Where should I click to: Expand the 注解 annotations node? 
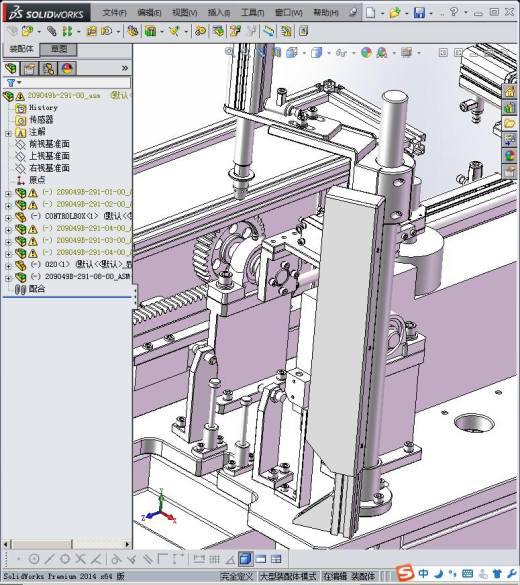pos(8,133)
